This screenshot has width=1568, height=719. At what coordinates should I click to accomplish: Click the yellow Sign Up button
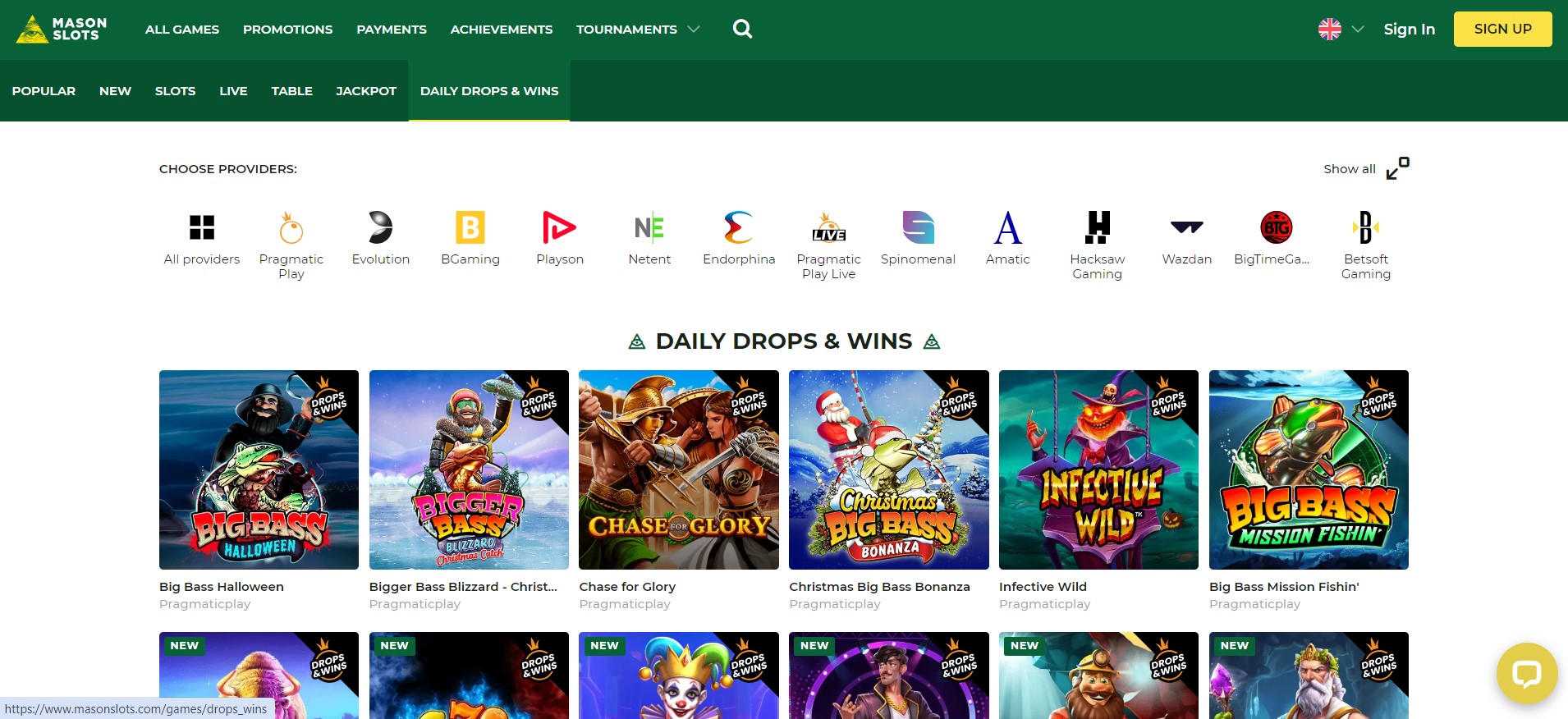(x=1502, y=29)
